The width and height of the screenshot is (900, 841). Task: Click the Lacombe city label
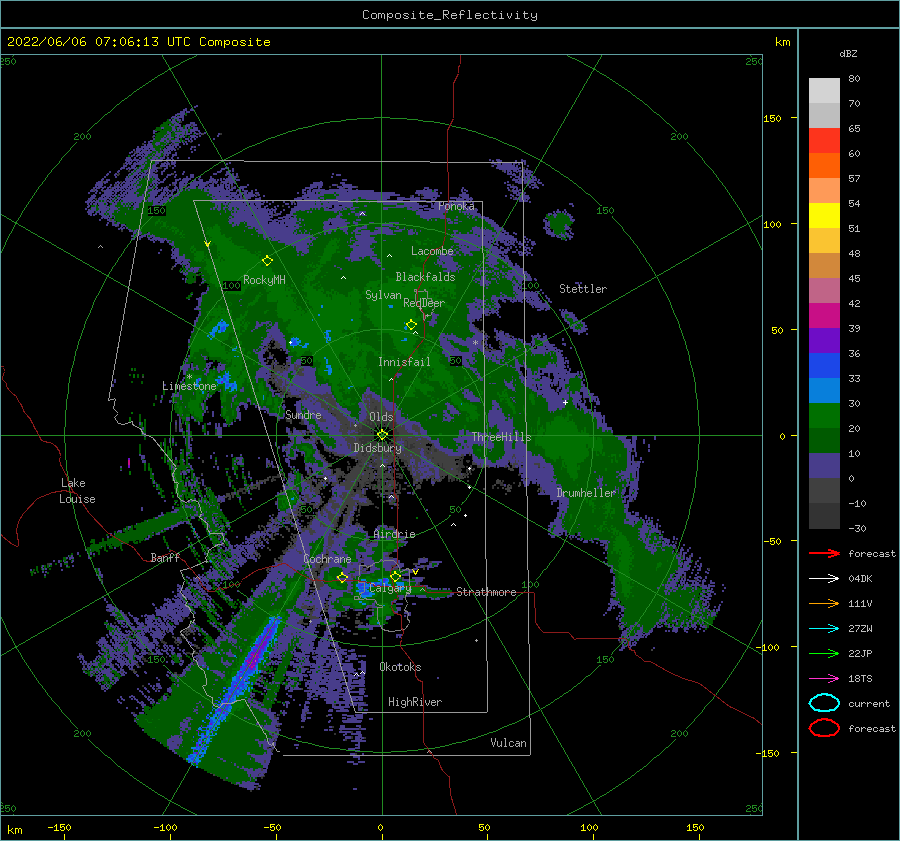432,251
